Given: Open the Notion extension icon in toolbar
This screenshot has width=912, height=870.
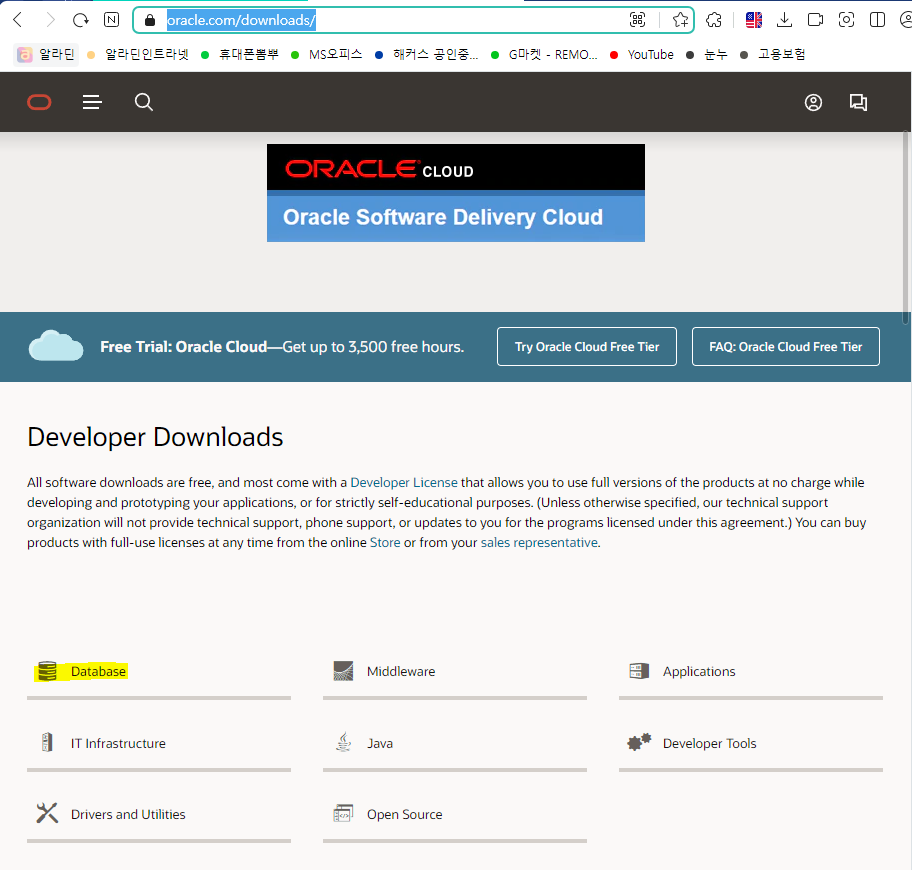Looking at the screenshot, I should [111, 20].
